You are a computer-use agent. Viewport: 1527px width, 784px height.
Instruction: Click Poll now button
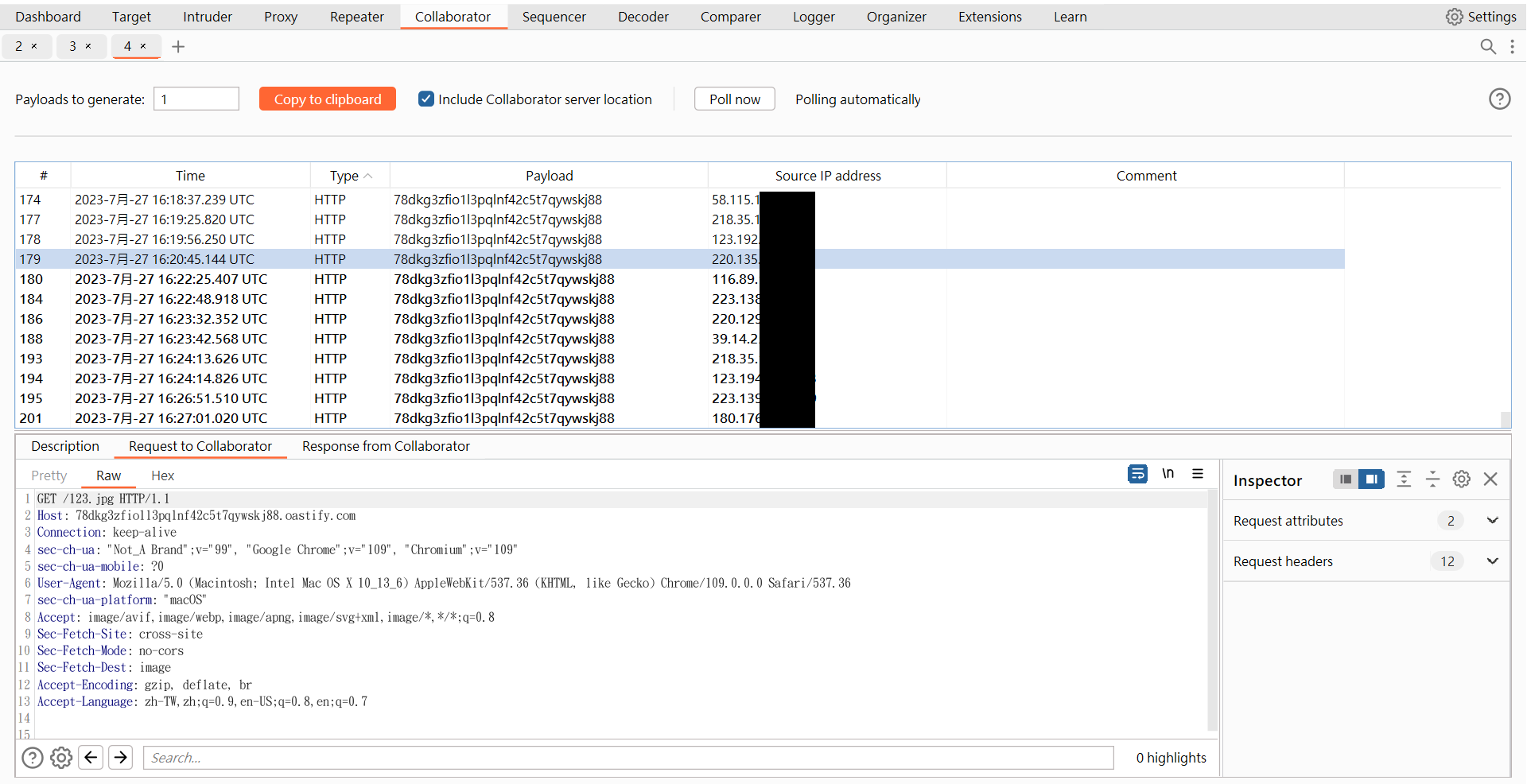pyautogui.click(x=735, y=99)
